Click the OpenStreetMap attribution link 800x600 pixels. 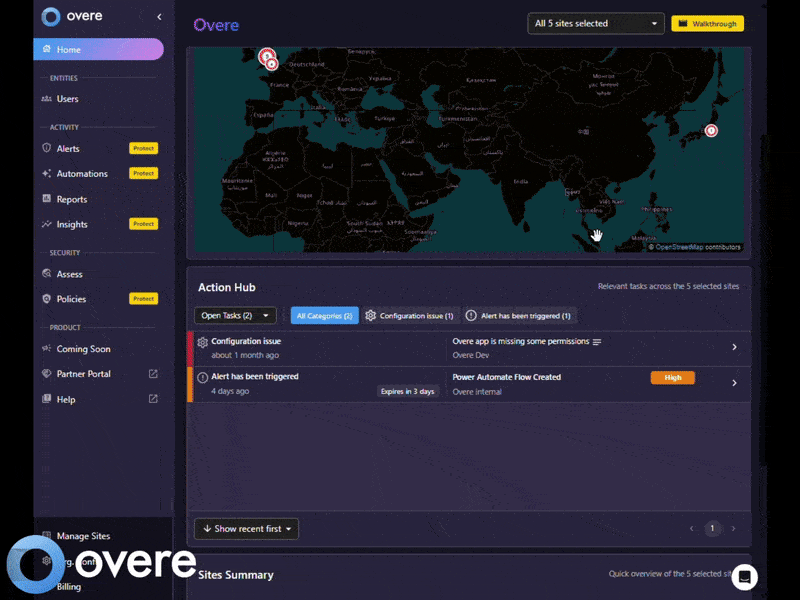pos(679,247)
